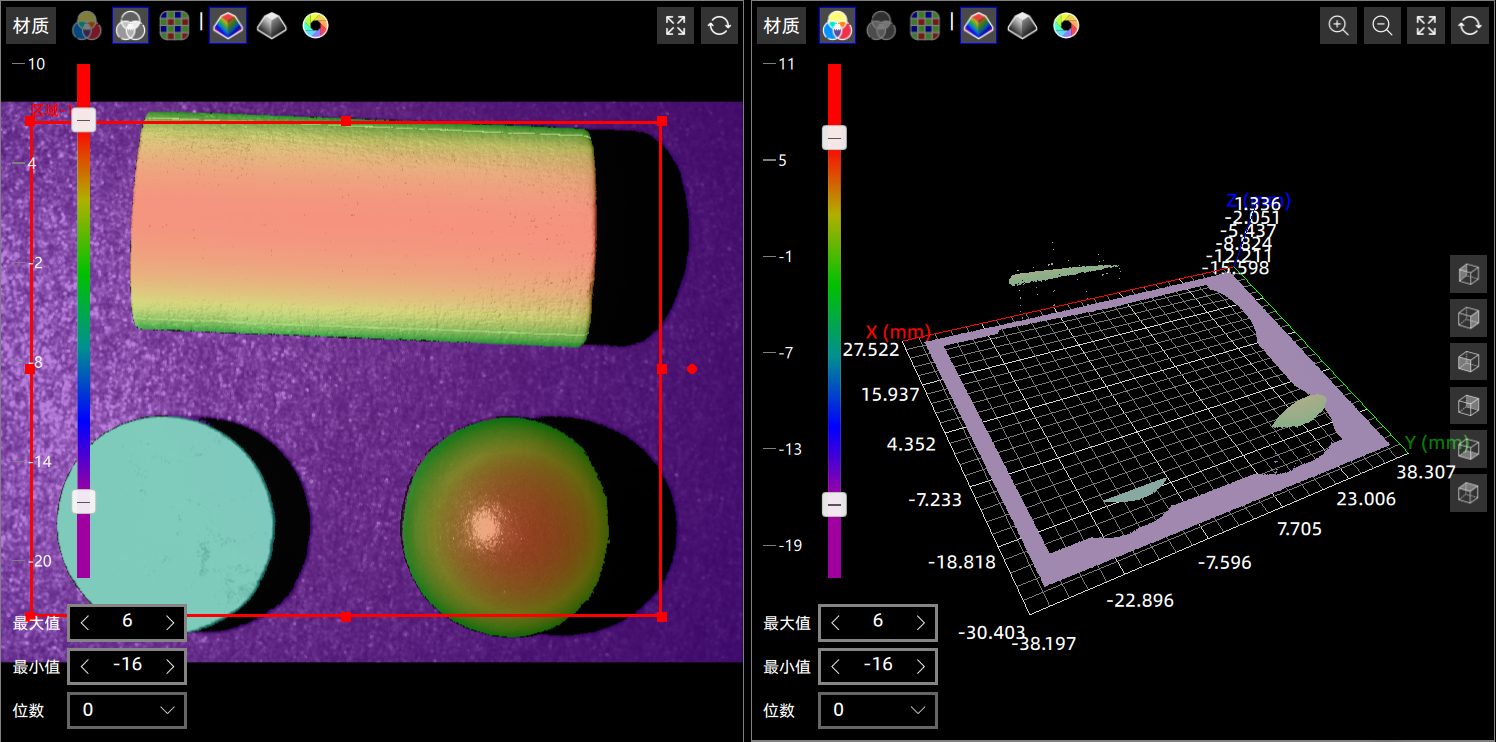
Task: Toggle the rainbow pyramid height map in left panel
Action: coord(228,26)
